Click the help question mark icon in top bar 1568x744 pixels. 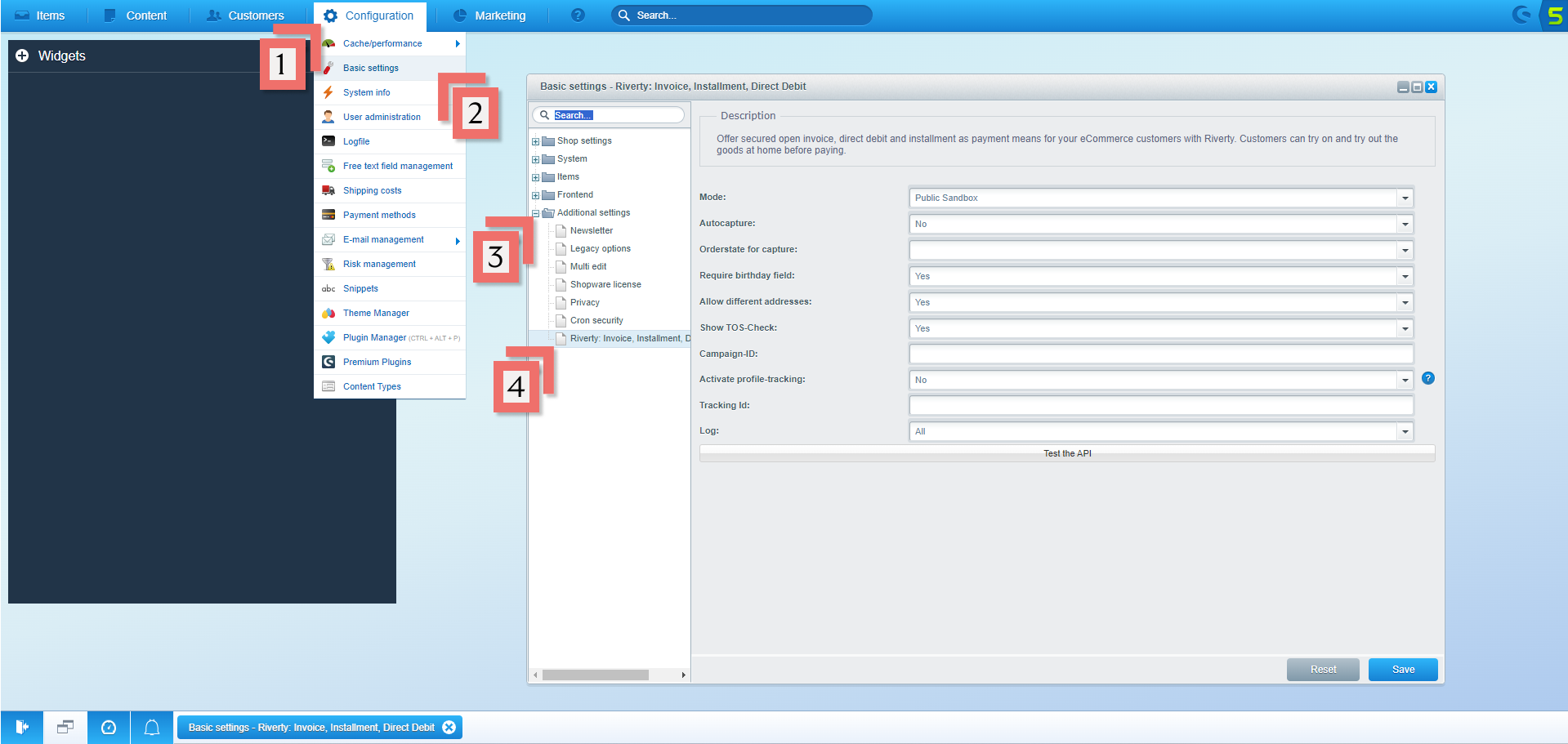(578, 16)
